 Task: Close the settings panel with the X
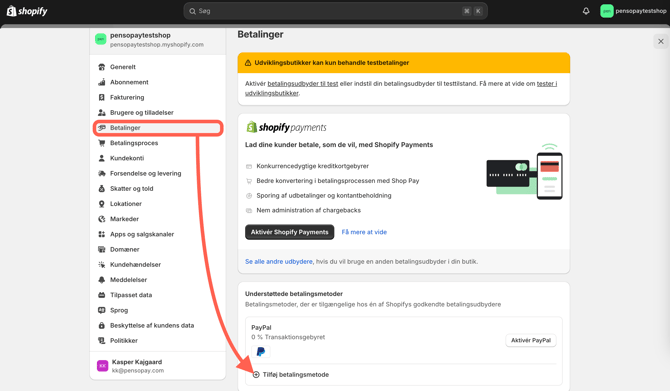661,41
